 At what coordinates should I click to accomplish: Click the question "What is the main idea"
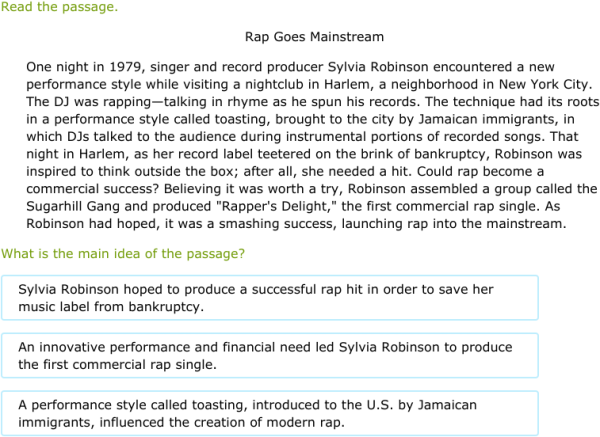pos(123,253)
